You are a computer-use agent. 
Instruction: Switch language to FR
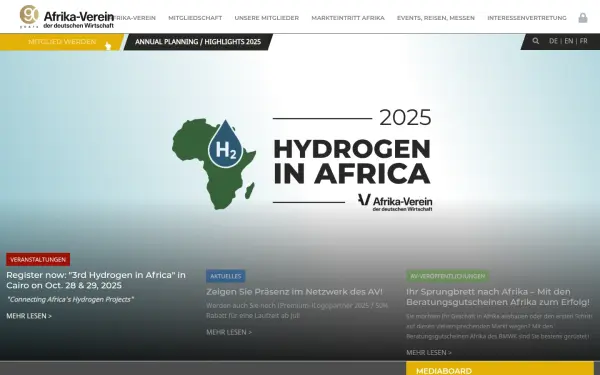[584, 41]
